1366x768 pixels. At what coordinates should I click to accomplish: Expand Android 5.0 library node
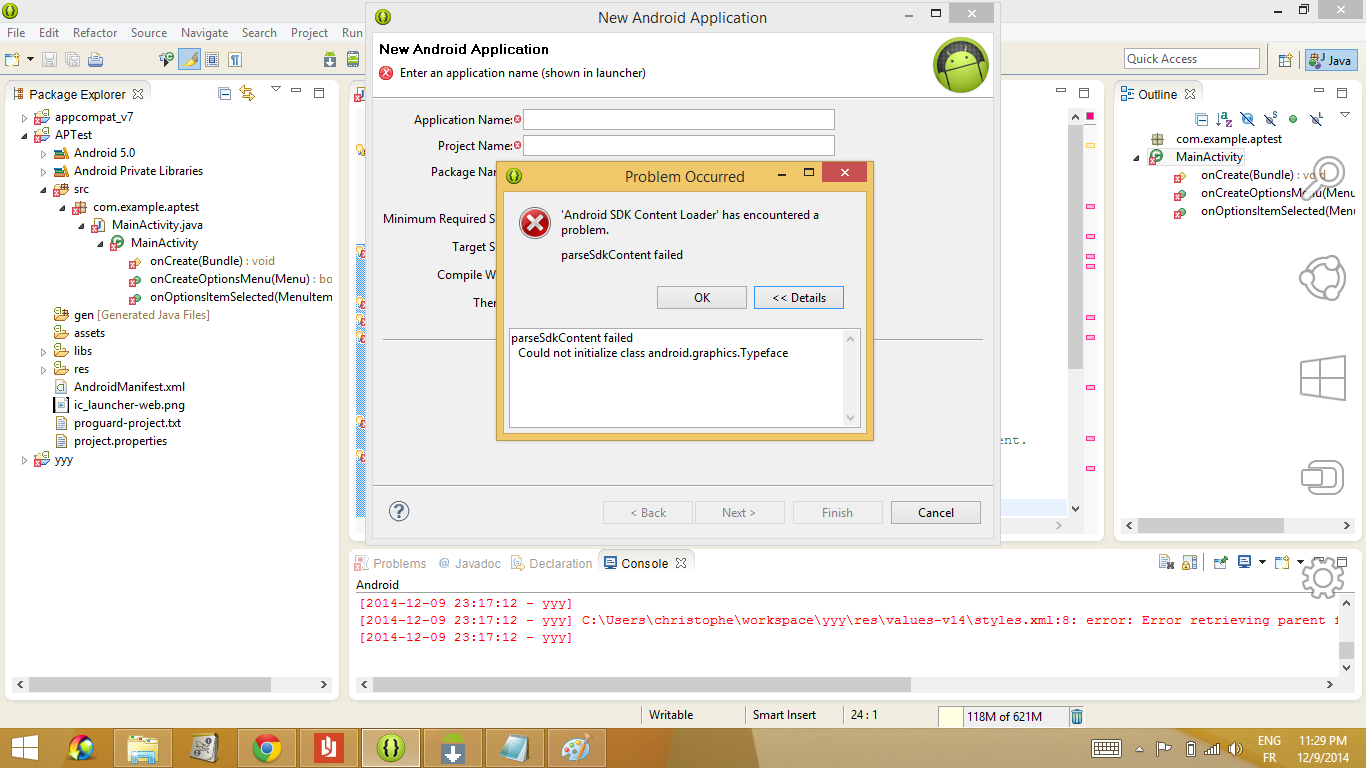[43, 153]
